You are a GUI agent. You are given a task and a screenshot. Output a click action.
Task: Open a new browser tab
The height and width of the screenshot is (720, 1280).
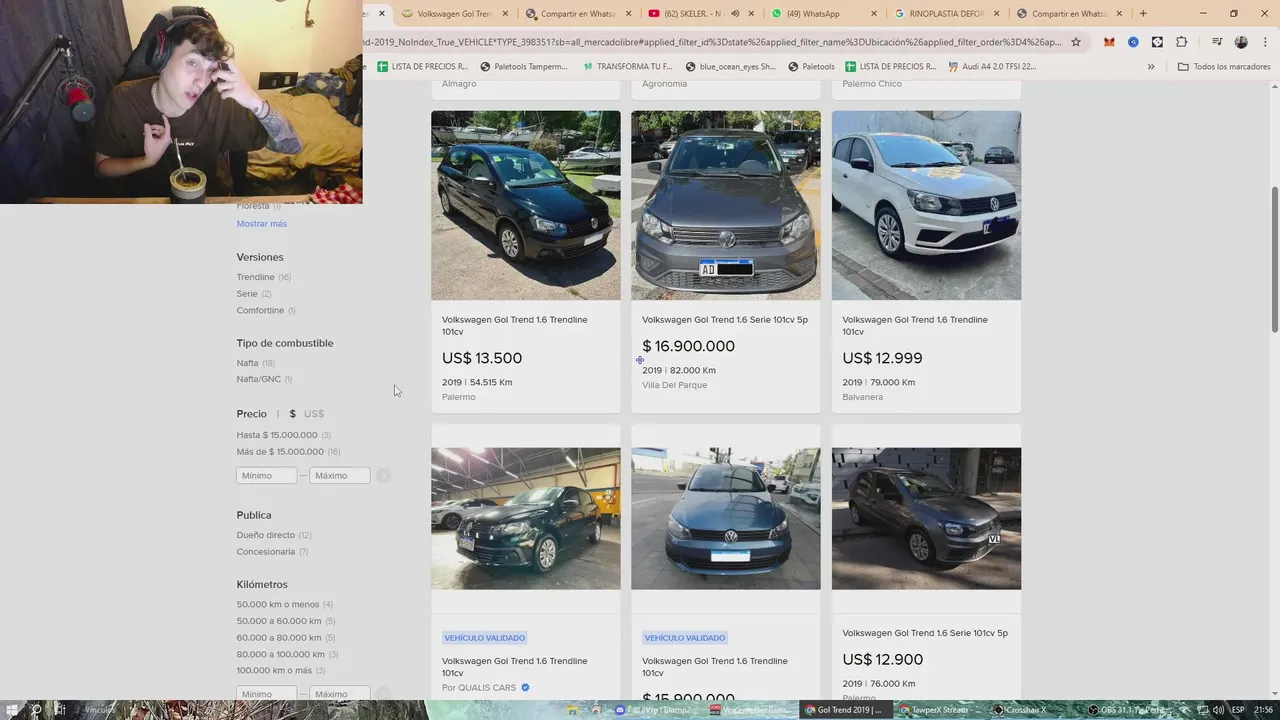click(x=1143, y=14)
